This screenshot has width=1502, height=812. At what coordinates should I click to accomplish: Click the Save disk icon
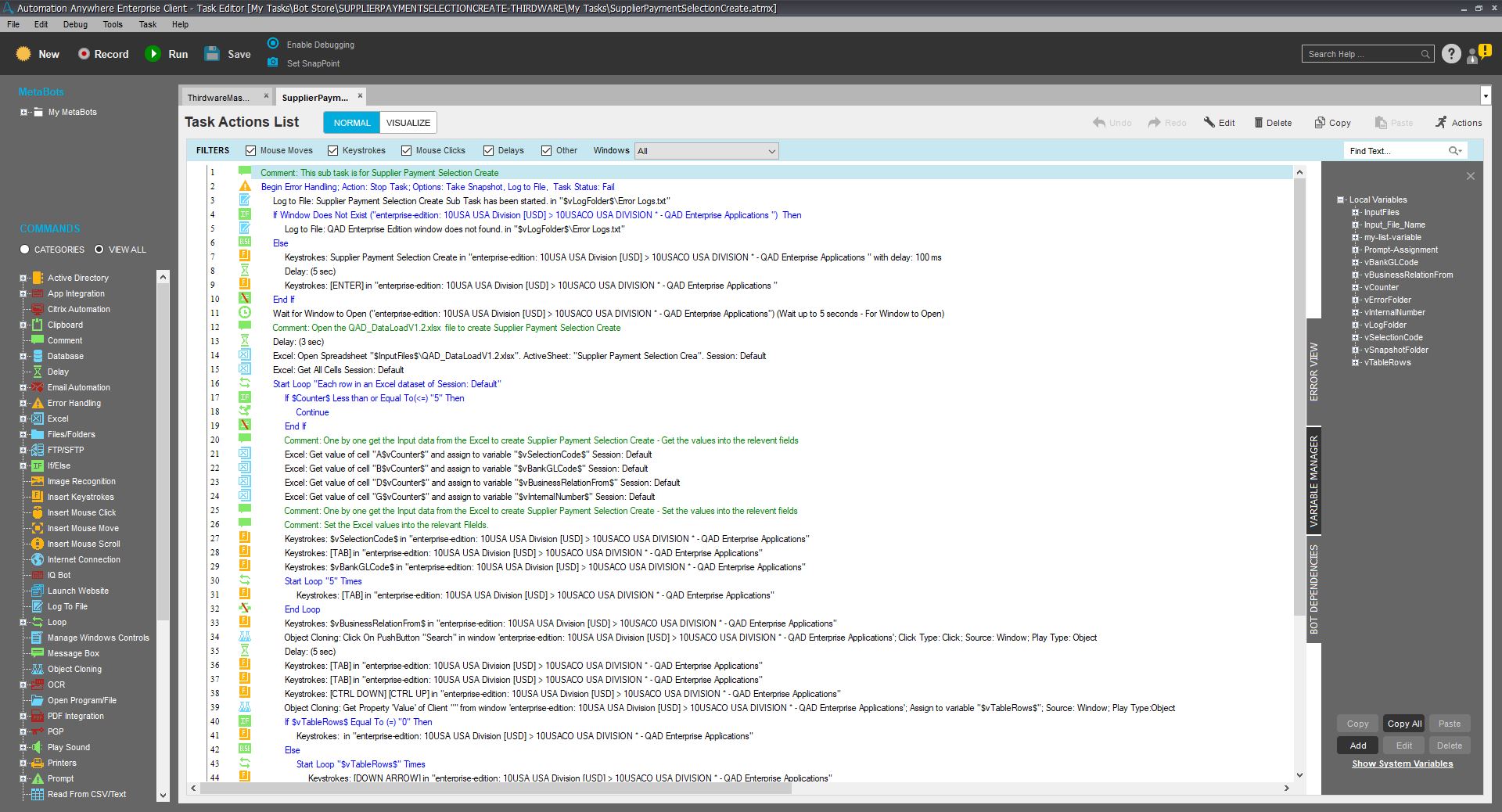click(x=212, y=54)
